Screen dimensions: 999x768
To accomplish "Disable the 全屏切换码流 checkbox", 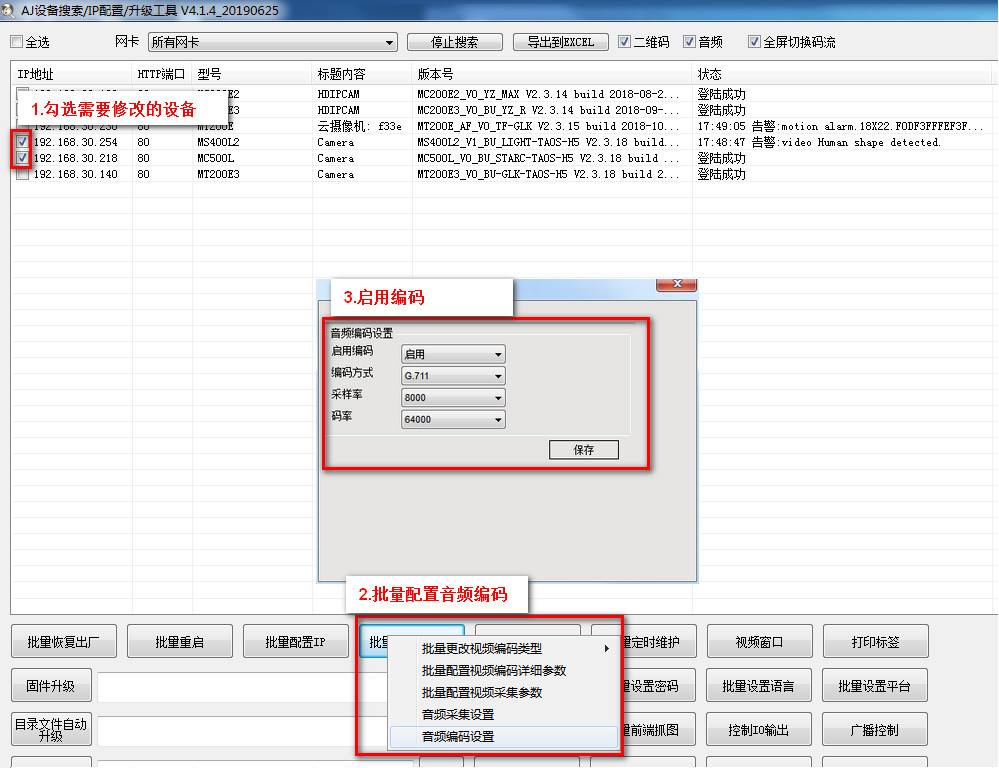I will [754, 42].
